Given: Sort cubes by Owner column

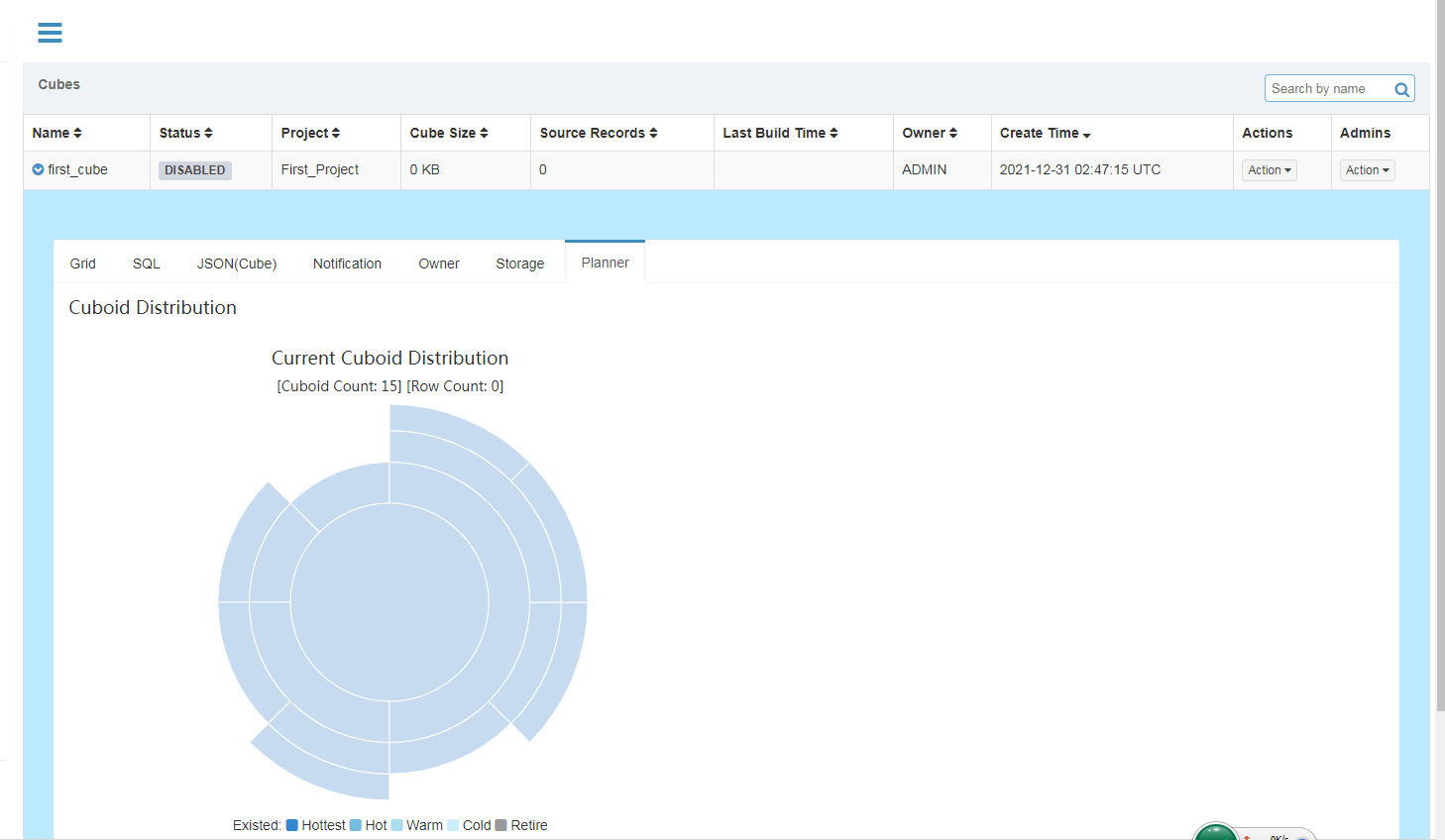Looking at the screenshot, I should pos(930,133).
